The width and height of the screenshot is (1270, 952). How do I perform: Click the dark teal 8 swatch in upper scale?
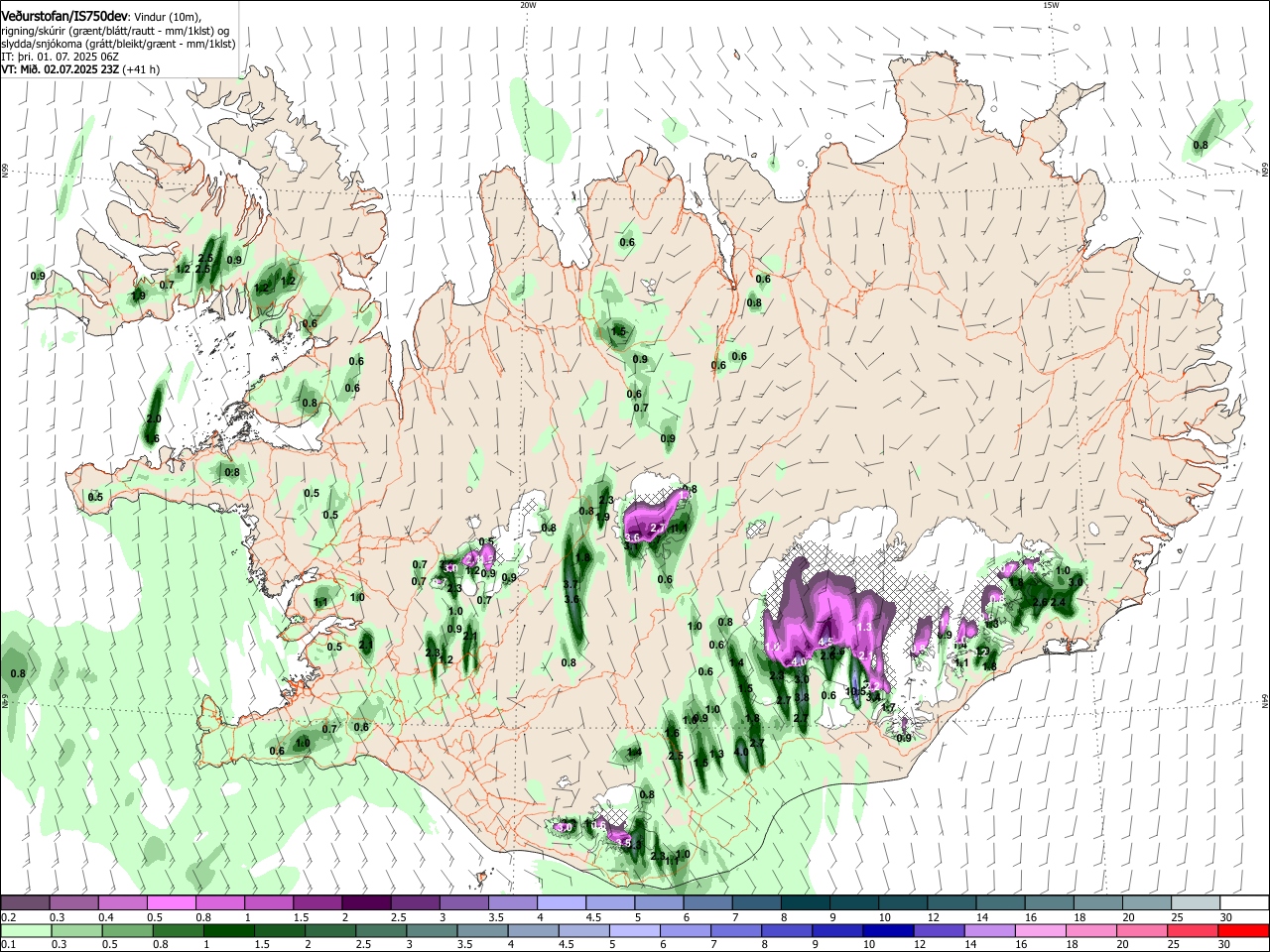pos(806,903)
